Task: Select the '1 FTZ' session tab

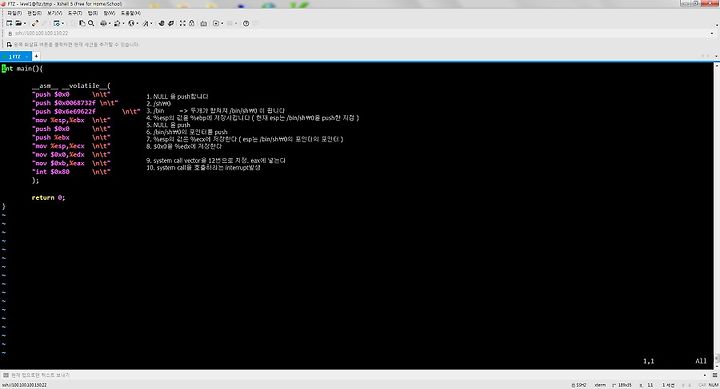Action: [x=16, y=56]
